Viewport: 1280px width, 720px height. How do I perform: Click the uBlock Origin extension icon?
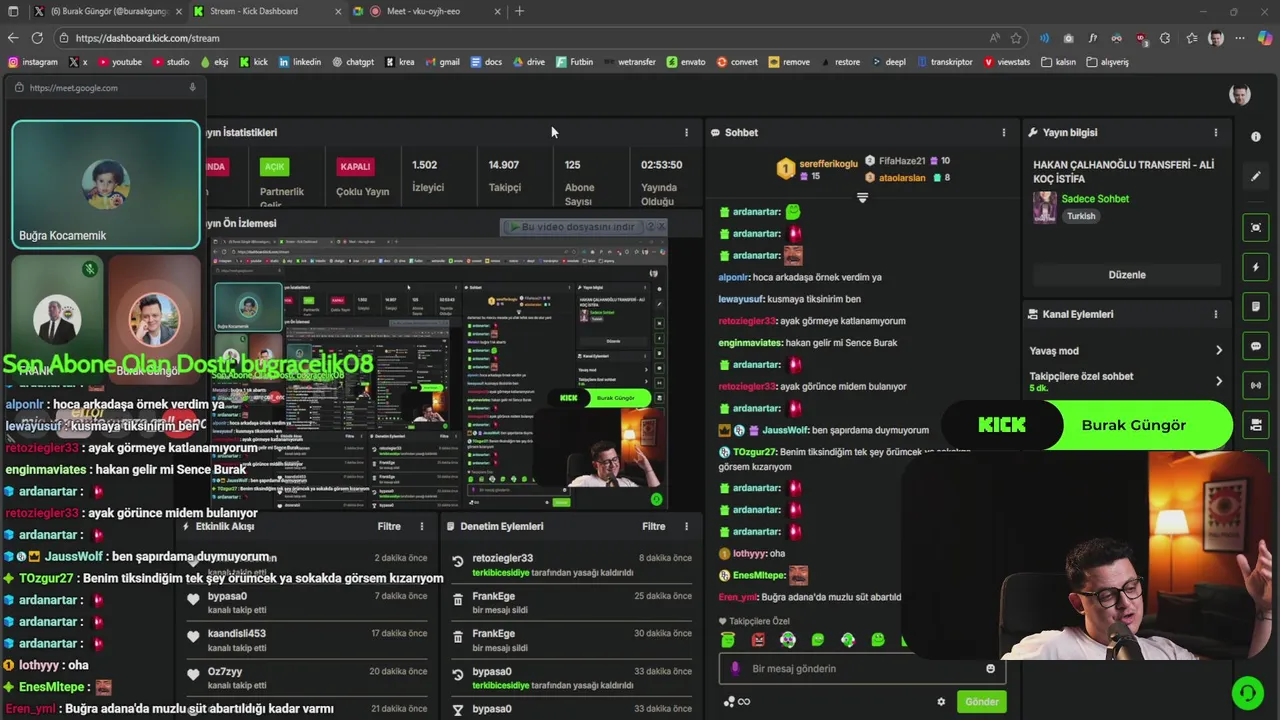click(x=1141, y=38)
